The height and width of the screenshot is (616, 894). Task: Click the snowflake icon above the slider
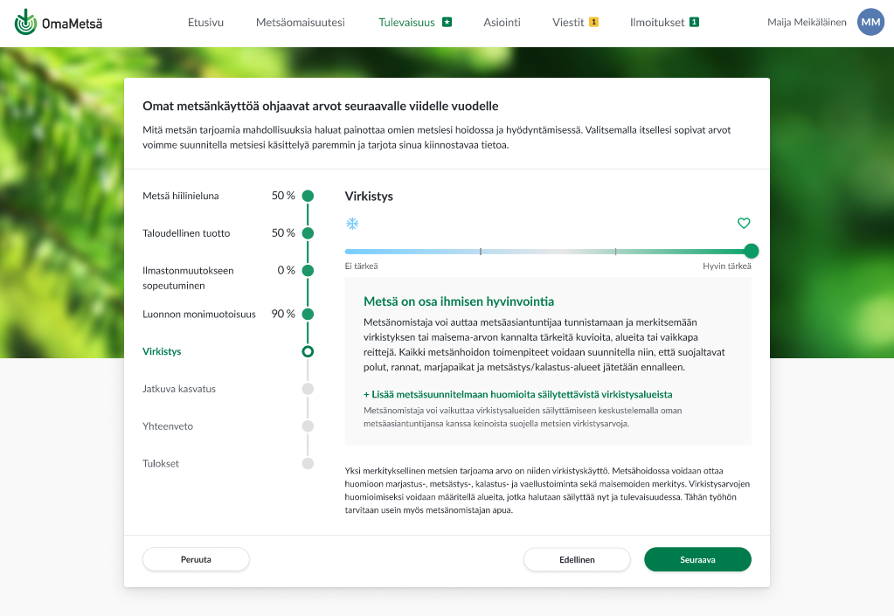point(352,224)
